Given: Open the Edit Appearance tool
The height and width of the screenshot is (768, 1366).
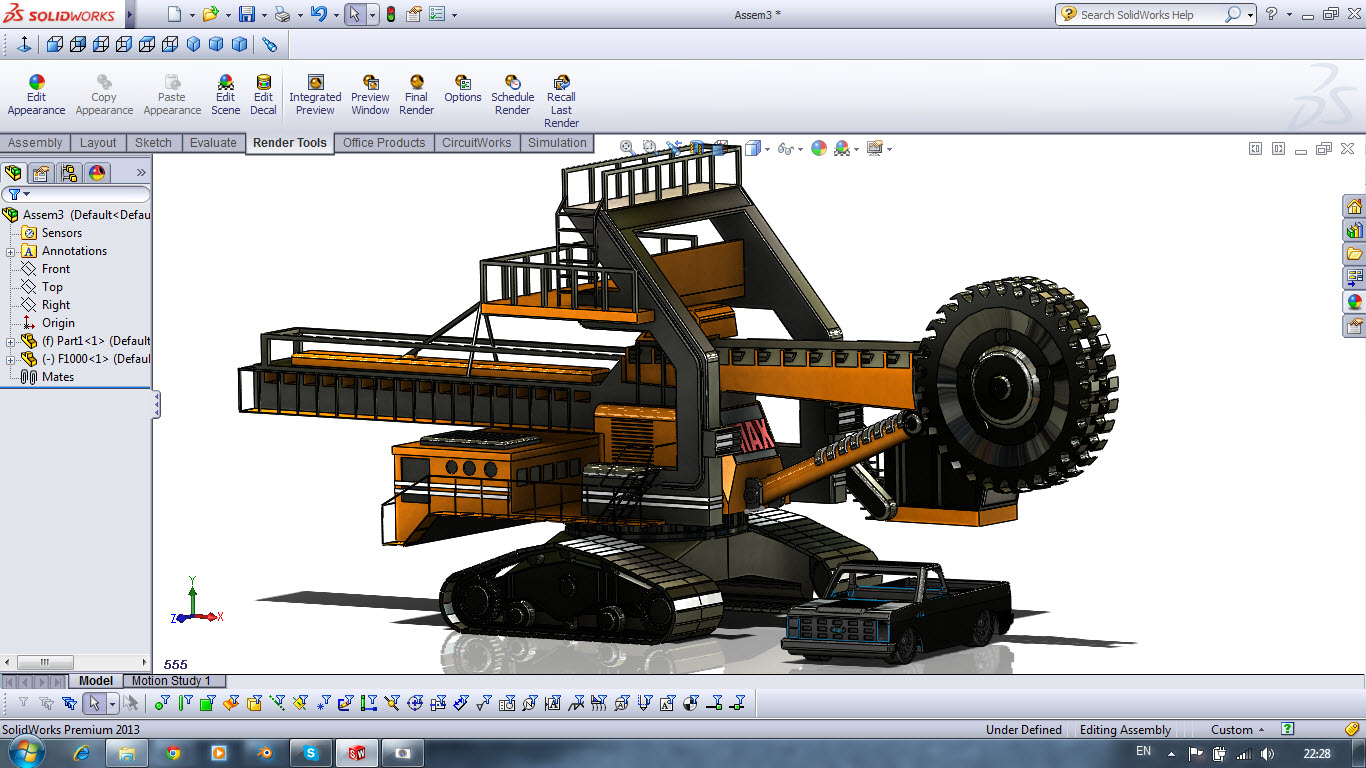Looking at the screenshot, I should (x=36, y=95).
